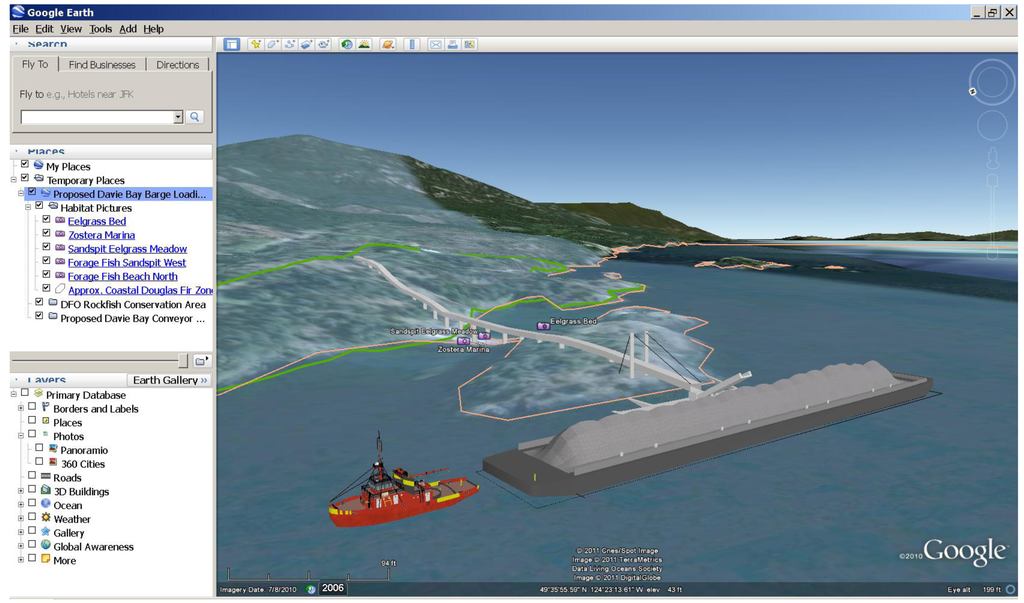Collapse the Habitat Pictures folder

point(29,207)
